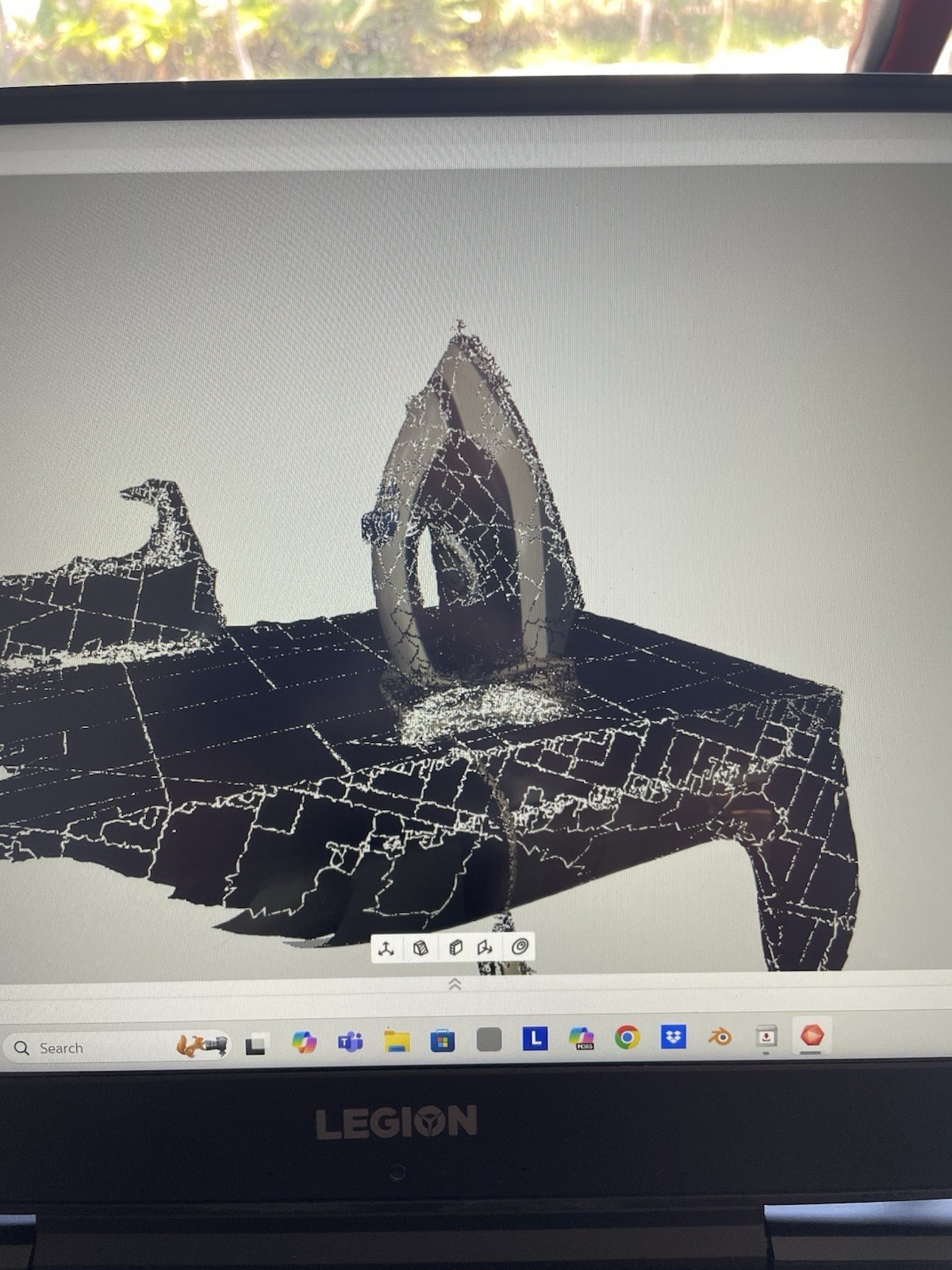The height and width of the screenshot is (1270, 952).
Task: Click the cube-with-arrow icon in viewport toolbar
Action: pos(486,948)
